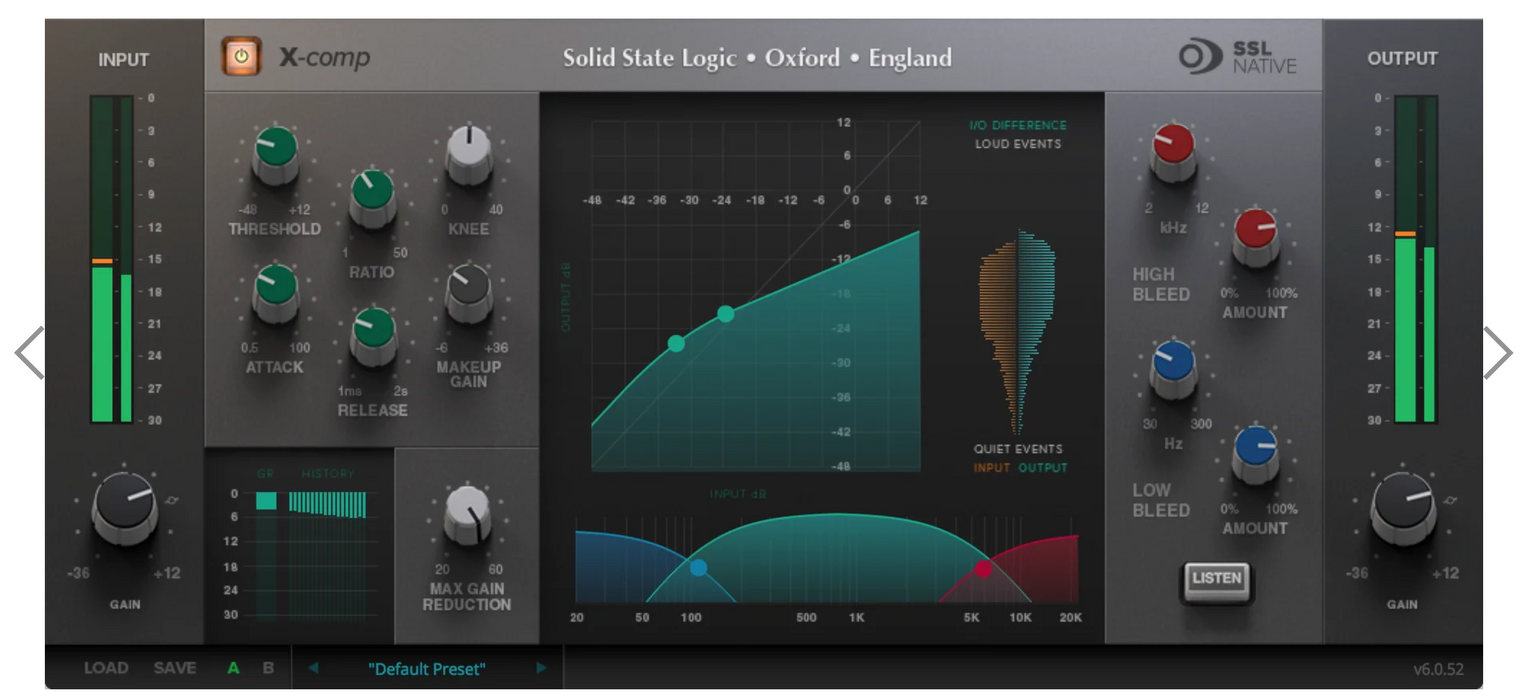Click the Solid State Logic Oxford England title
The height and width of the screenshot is (700, 1528).
coord(757,58)
